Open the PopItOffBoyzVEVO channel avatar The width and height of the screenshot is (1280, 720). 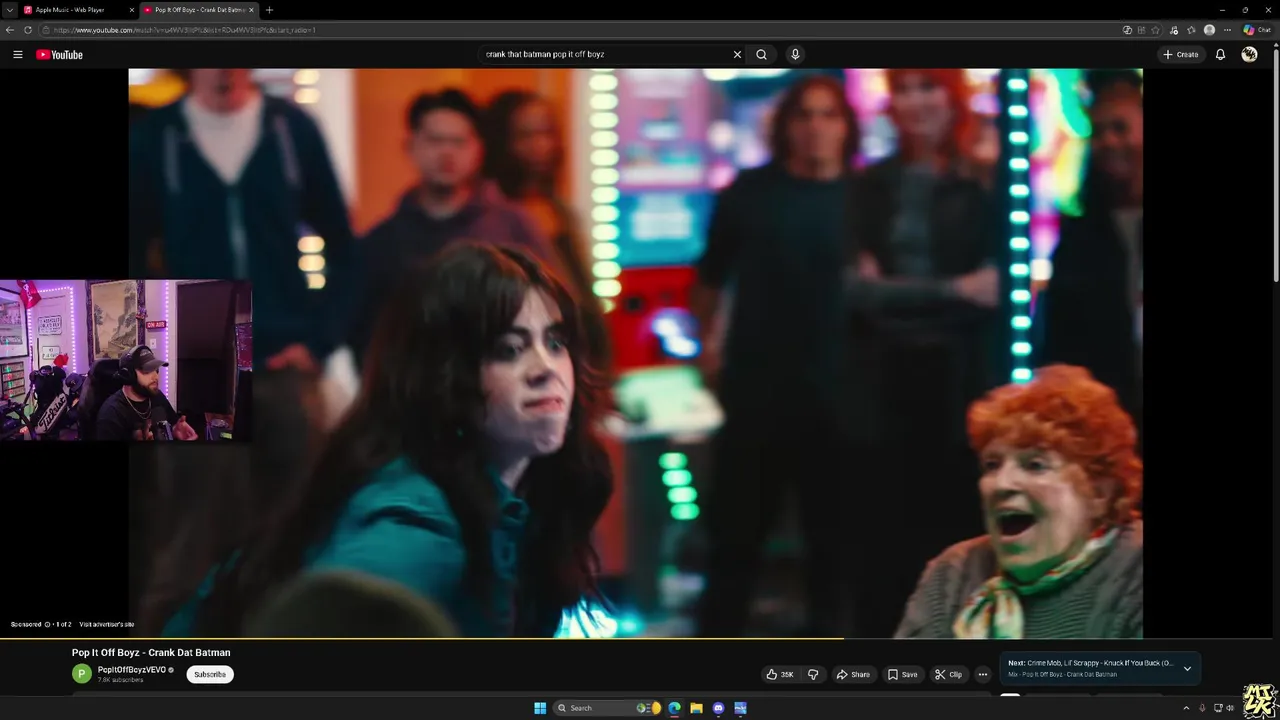click(x=81, y=674)
